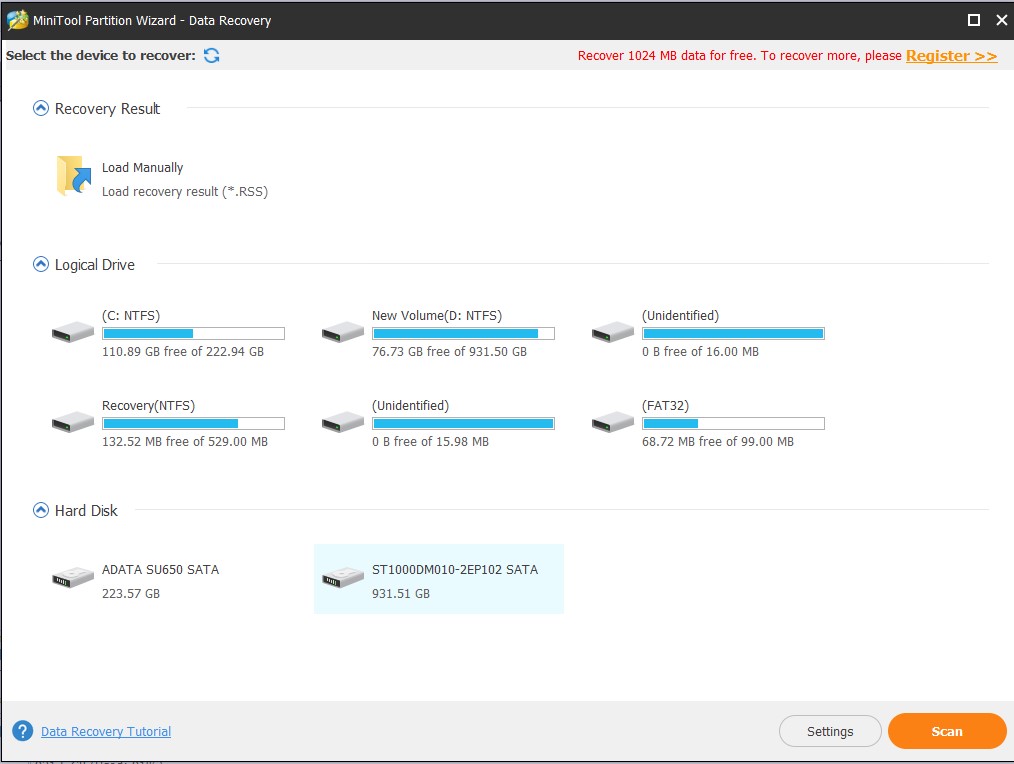Select the ADATA SU650 disk icon
The width and height of the screenshot is (1014, 764).
tap(73, 577)
